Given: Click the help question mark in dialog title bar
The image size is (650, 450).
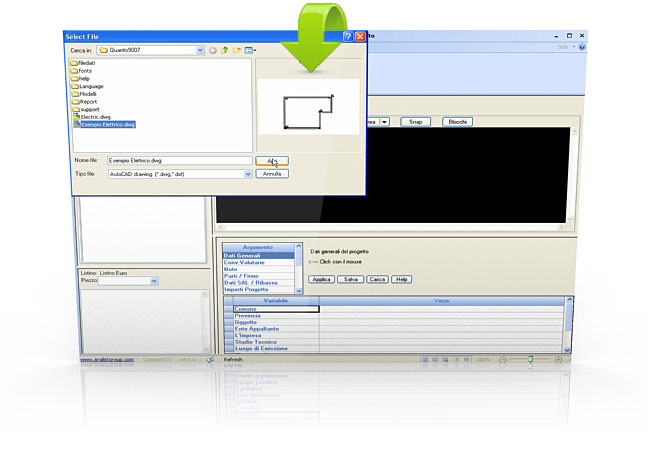Looking at the screenshot, I should point(347,36).
